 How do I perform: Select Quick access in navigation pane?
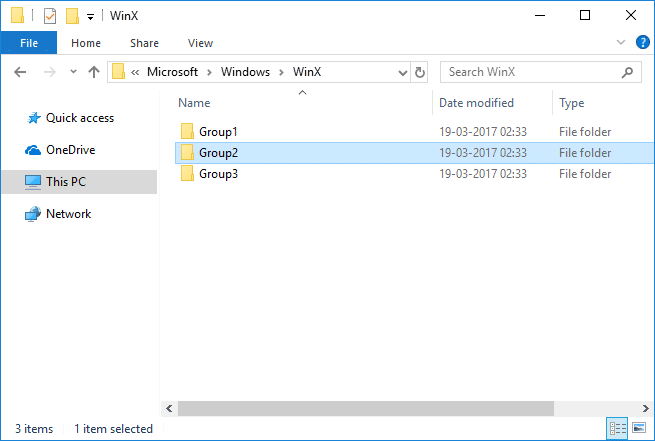pos(80,117)
